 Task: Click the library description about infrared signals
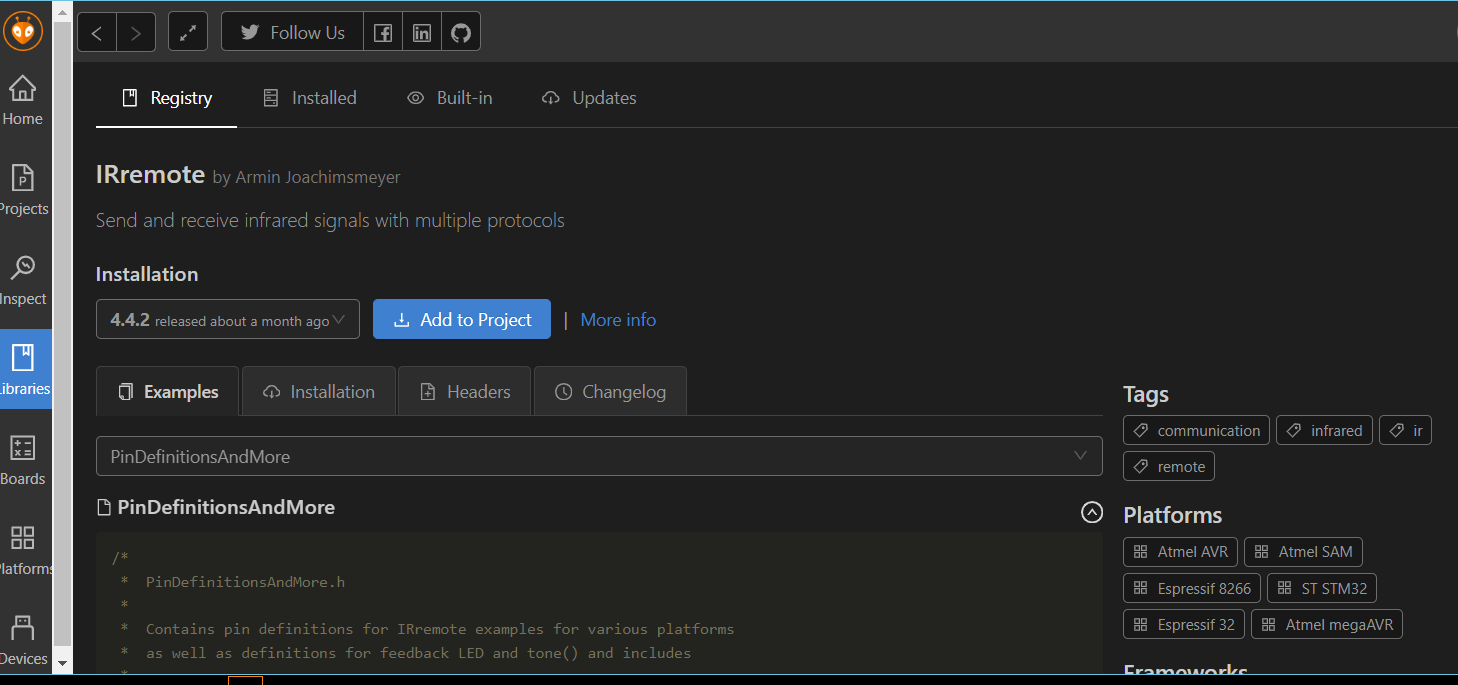330,220
